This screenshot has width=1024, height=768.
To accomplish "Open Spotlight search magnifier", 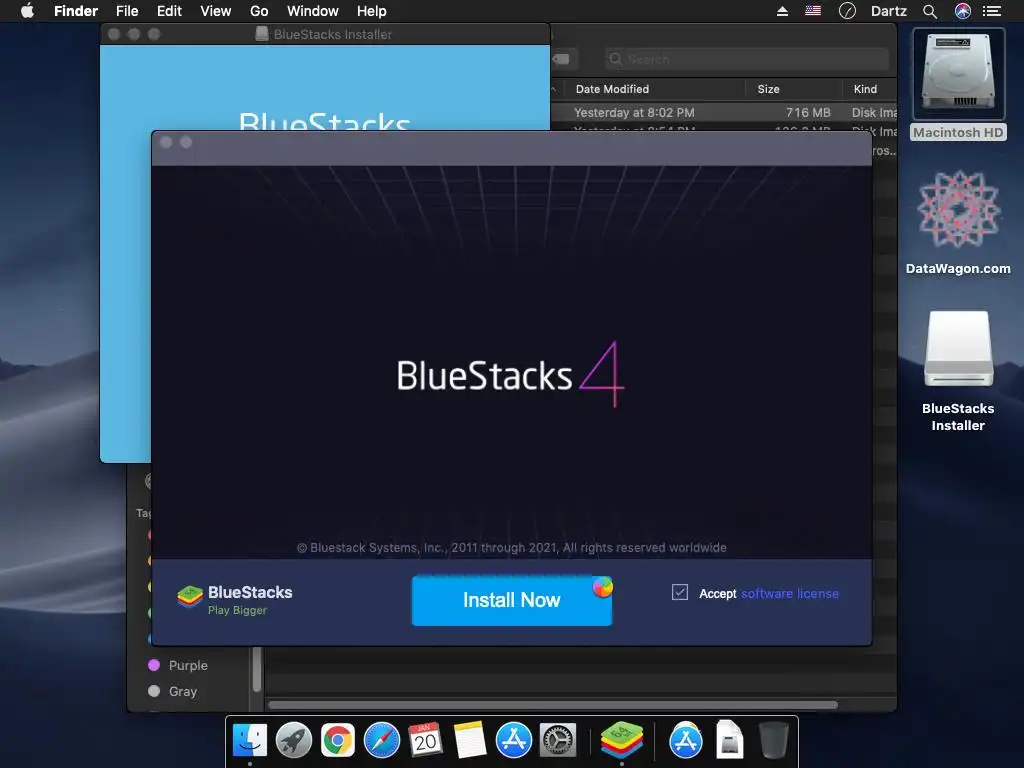I will coord(930,11).
